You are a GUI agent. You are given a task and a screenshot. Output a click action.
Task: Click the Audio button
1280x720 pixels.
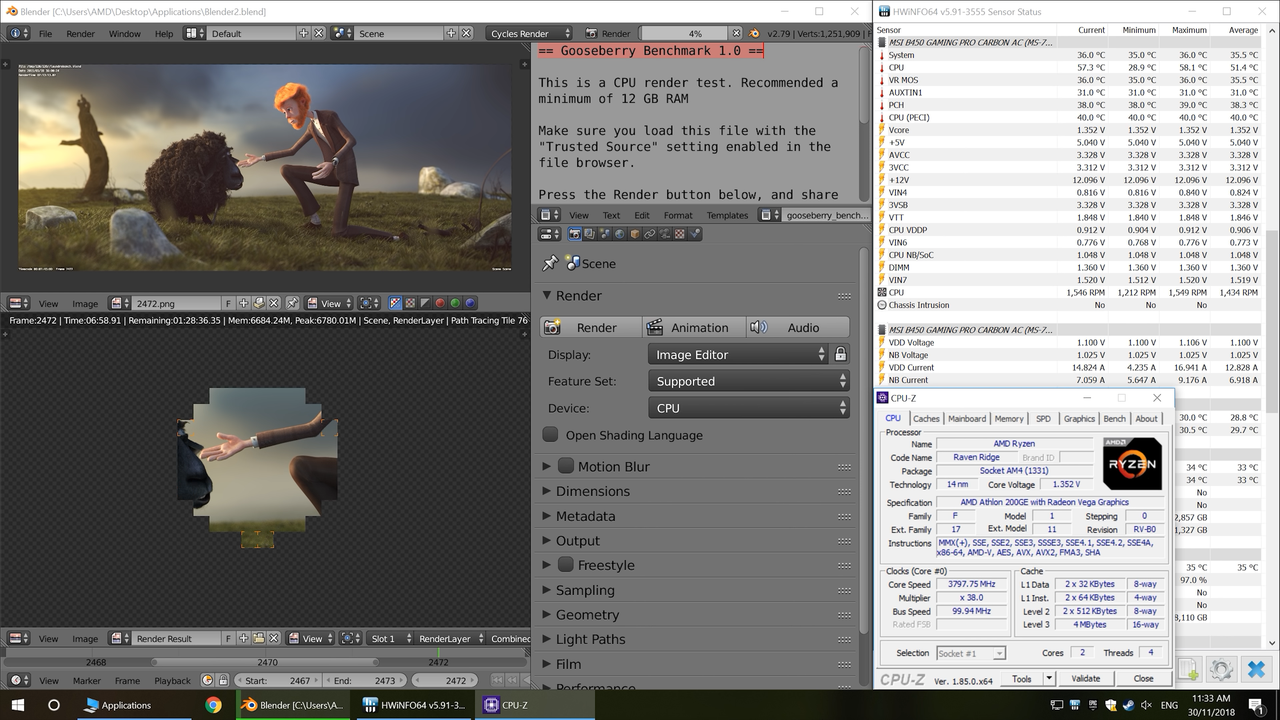pyautogui.click(x=796, y=327)
